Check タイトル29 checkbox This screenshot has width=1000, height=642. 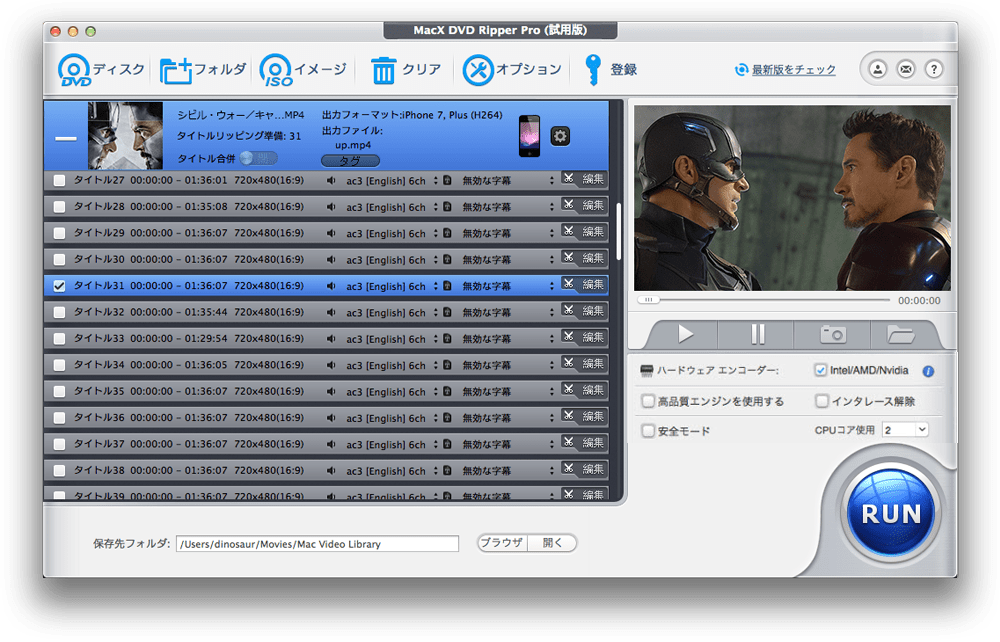pyautogui.click(x=59, y=233)
